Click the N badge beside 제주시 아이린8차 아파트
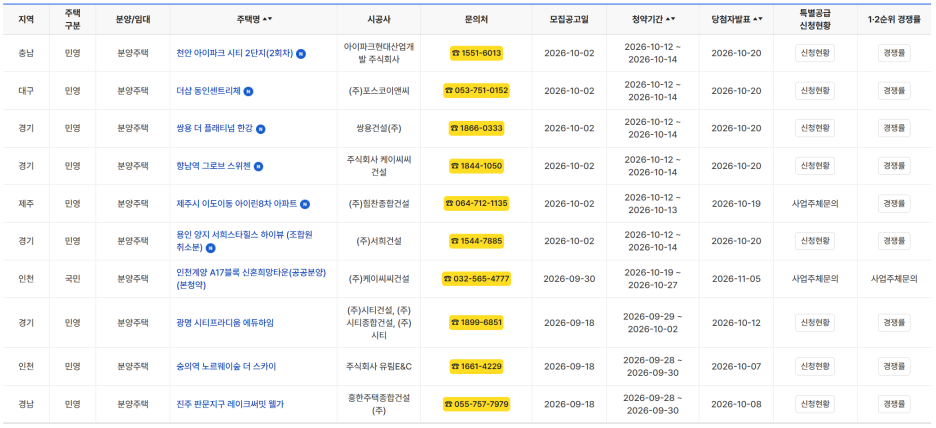 pyautogui.click(x=305, y=204)
